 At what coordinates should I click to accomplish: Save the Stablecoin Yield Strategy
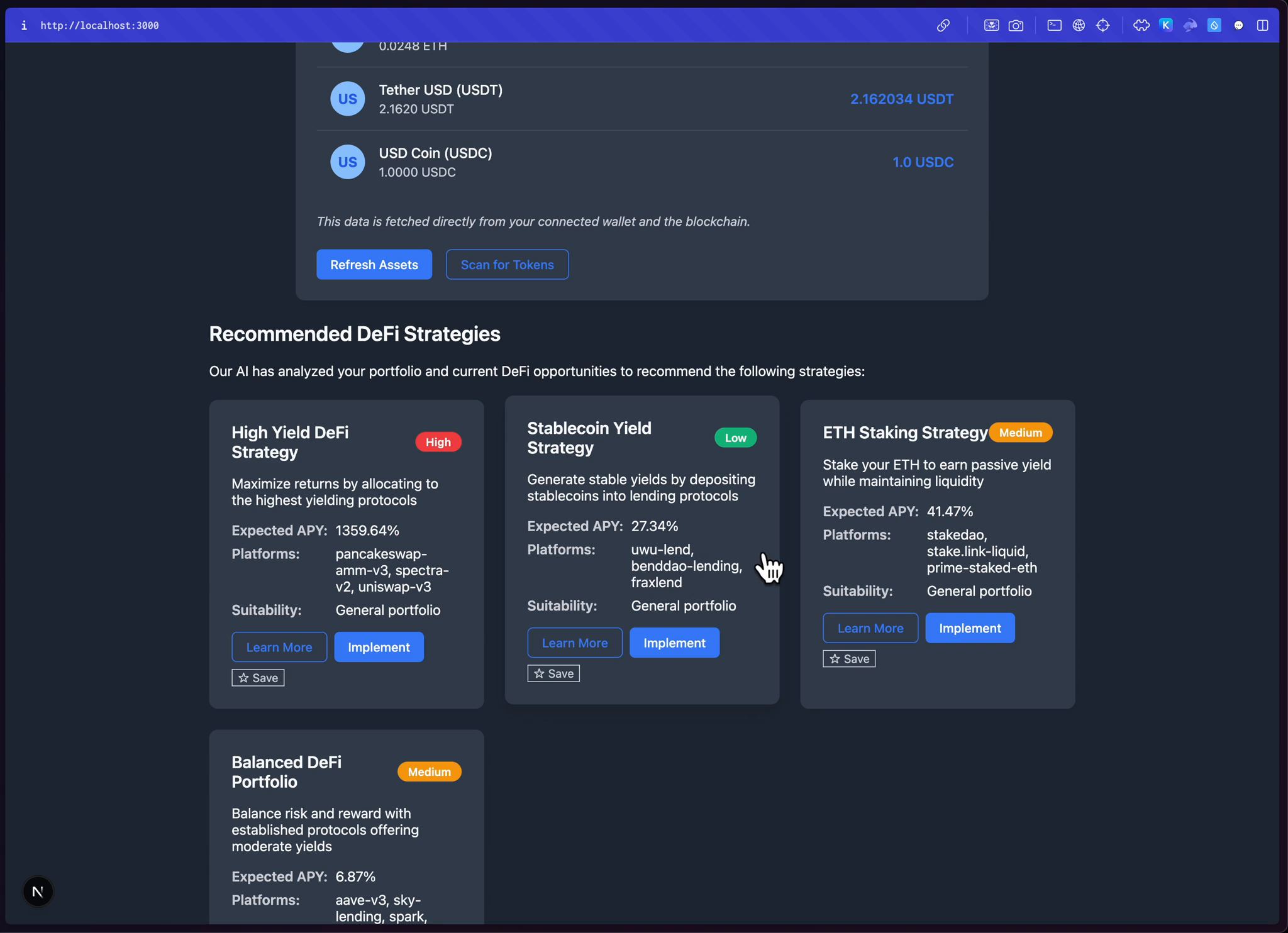tap(553, 673)
